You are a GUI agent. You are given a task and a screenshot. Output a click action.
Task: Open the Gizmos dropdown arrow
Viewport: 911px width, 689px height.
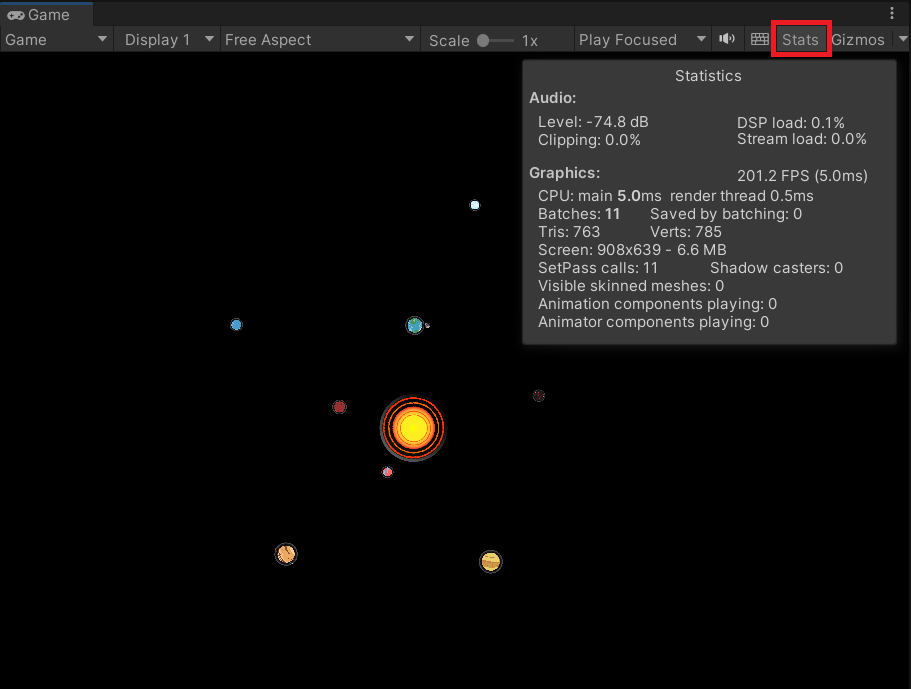coord(901,40)
